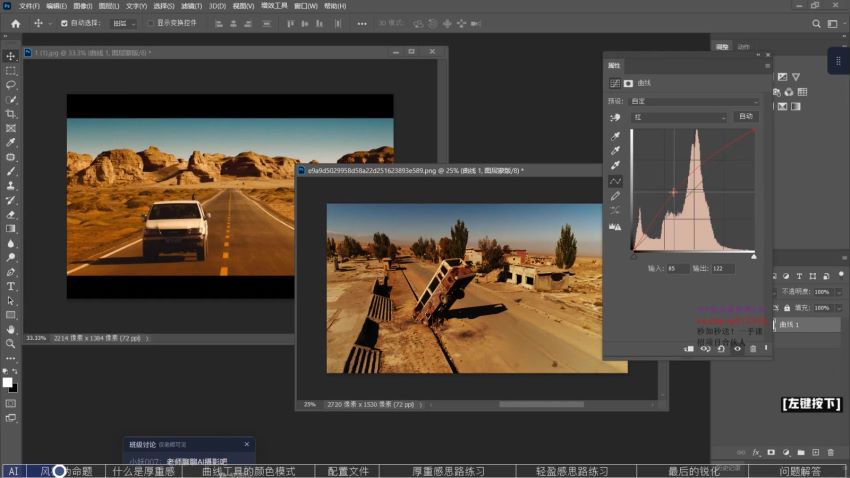Viewport: 850px width, 478px height.
Task: Click the reset adjustment icon in Properties
Action: coord(721,349)
